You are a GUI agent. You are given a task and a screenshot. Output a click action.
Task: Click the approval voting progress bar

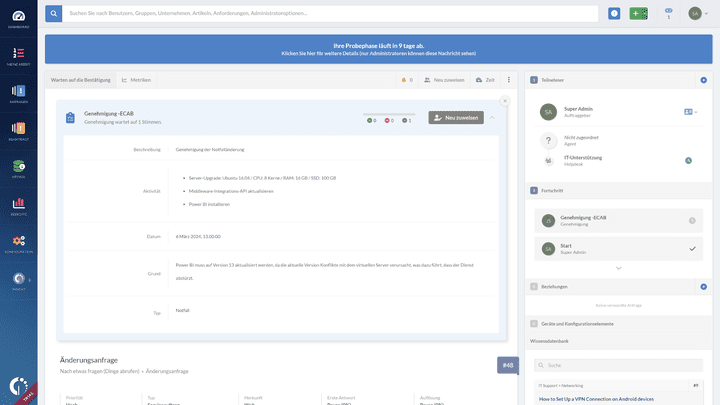coord(389,114)
